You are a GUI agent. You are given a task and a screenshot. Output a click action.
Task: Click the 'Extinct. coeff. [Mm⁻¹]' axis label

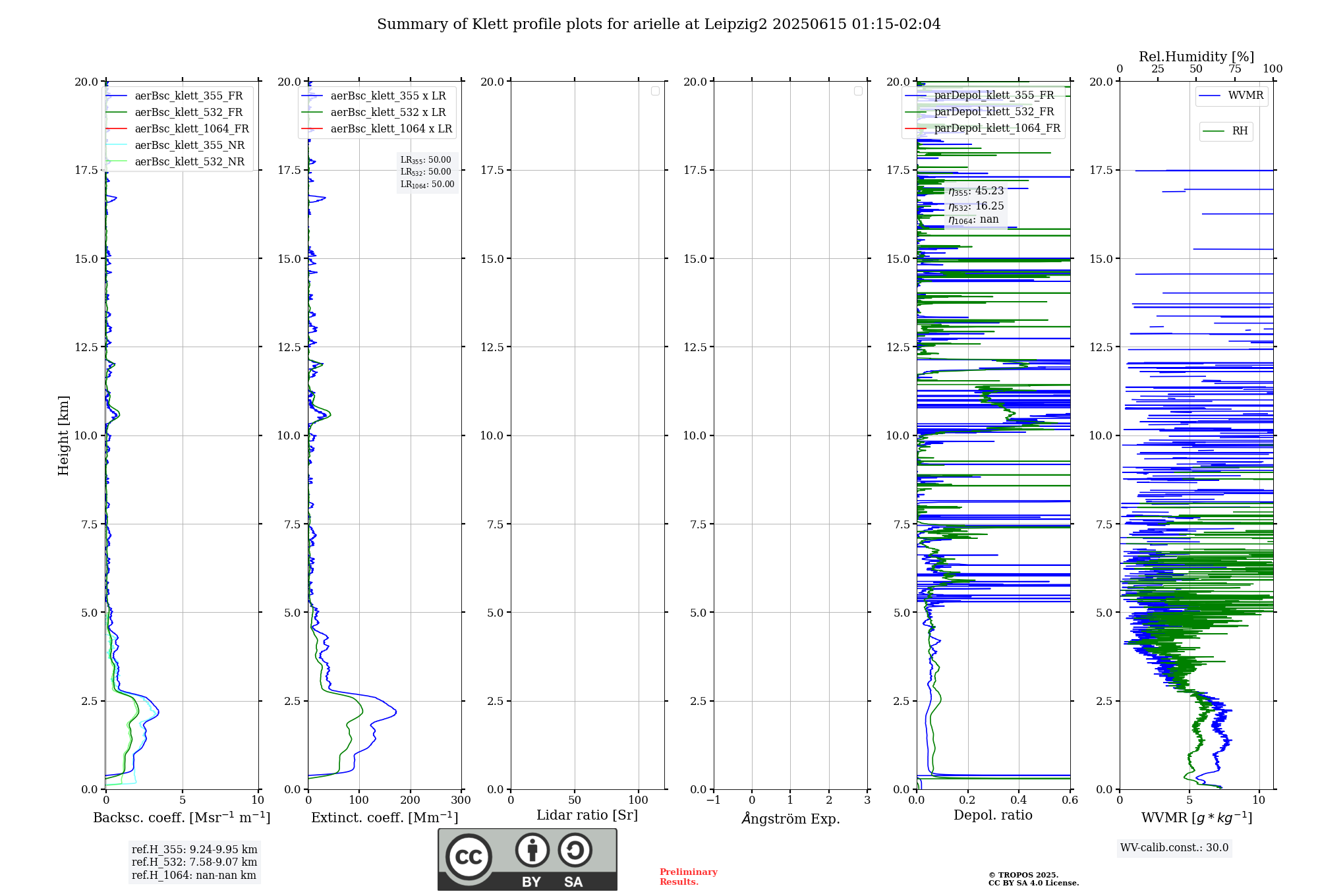tap(385, 817)
